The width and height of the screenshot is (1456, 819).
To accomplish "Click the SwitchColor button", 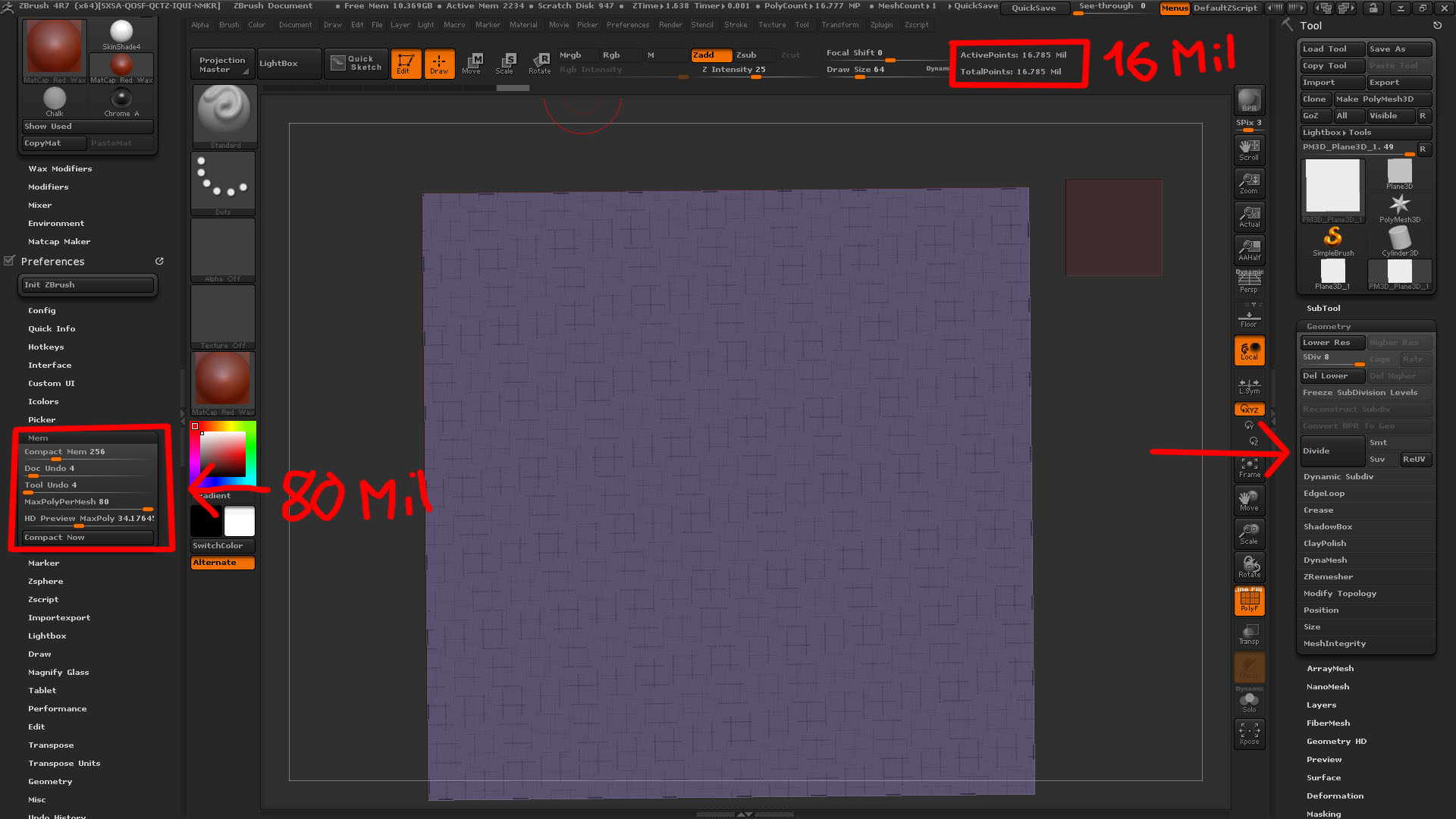I will 222,546.
